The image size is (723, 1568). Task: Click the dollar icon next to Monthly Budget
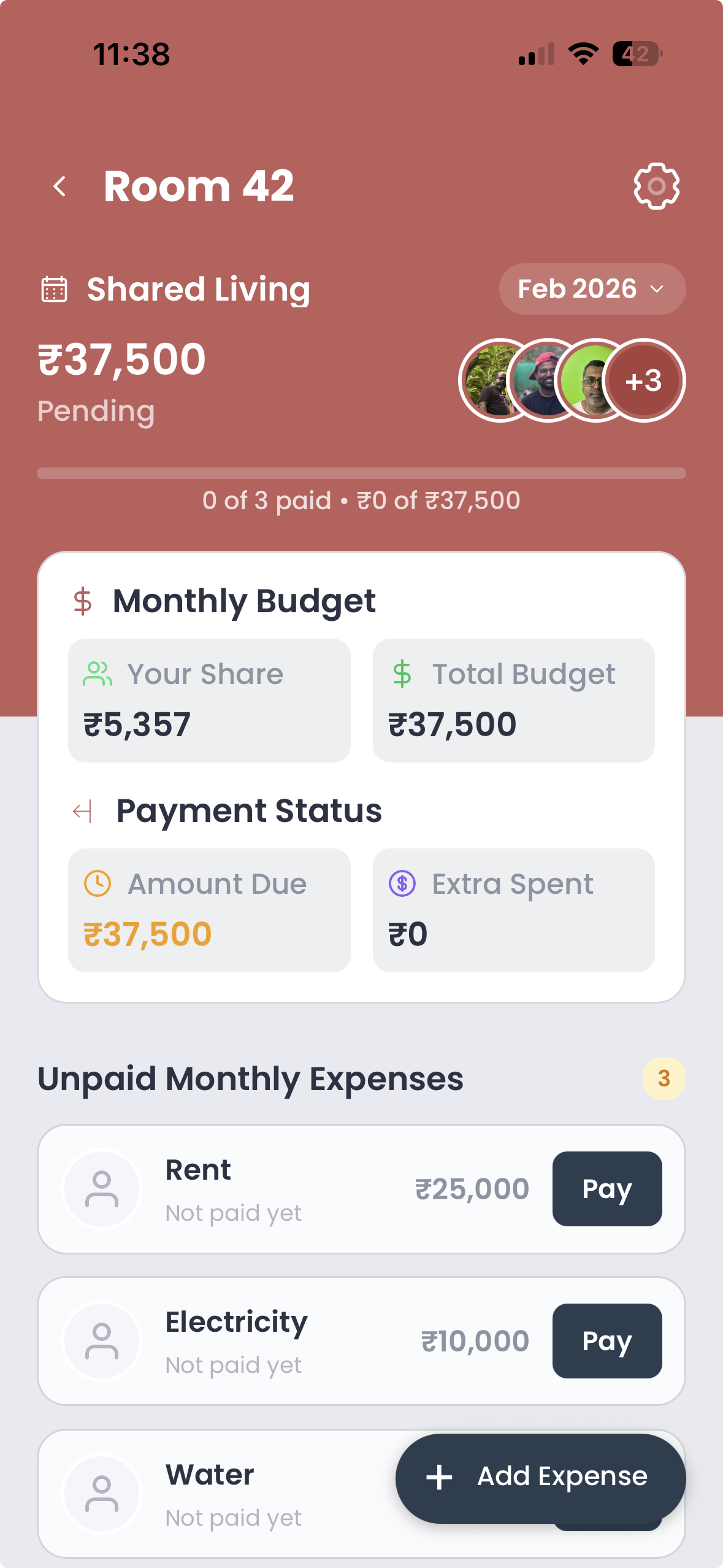click(83, 601)
